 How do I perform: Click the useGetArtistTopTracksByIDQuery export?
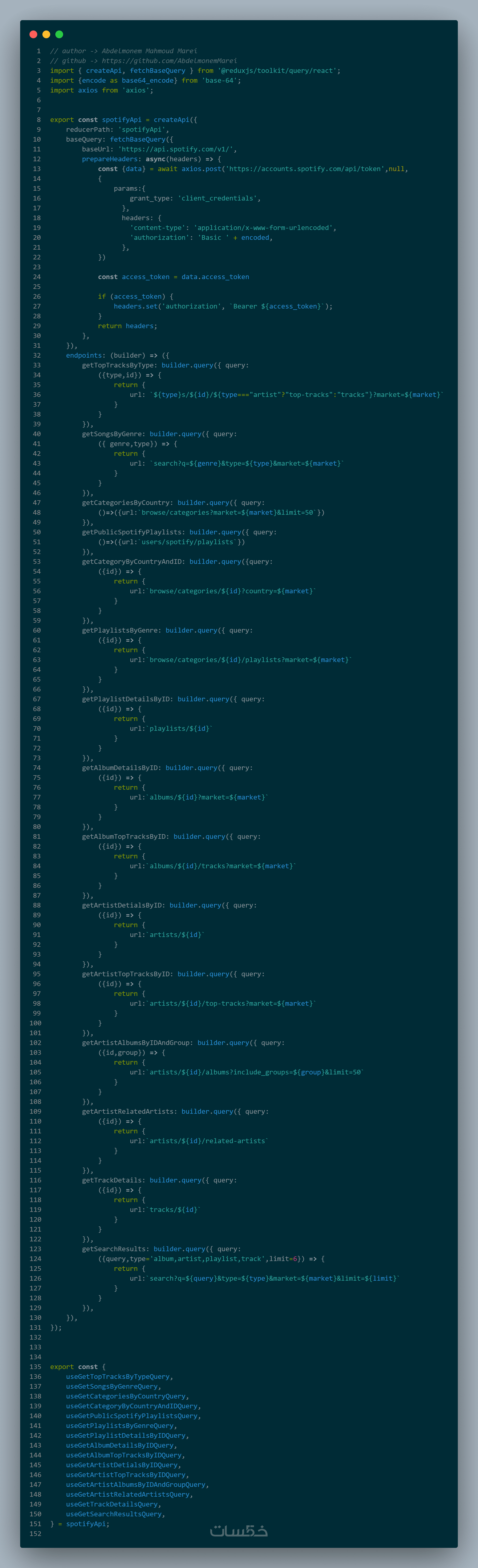click(126, 1475)
